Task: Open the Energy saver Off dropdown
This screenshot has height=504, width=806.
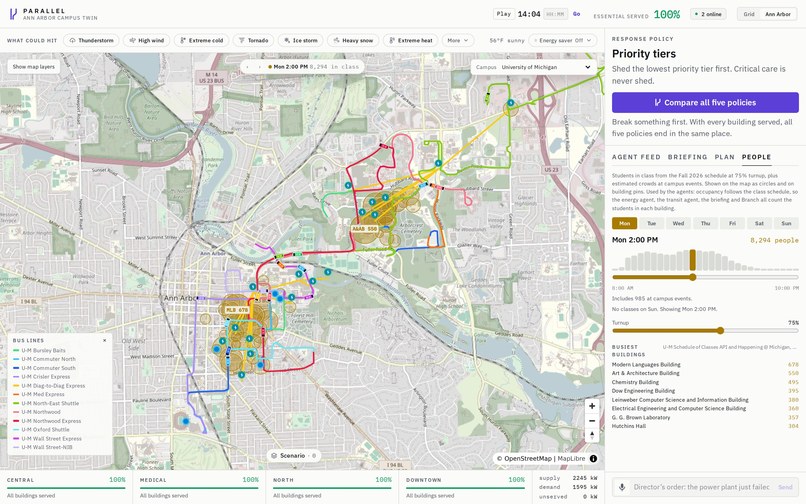Action: (562, 40)
